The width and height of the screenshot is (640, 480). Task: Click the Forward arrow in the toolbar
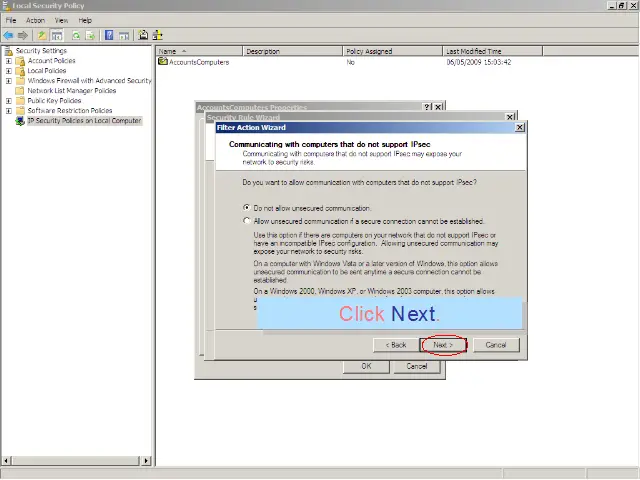tap(22, 35)
